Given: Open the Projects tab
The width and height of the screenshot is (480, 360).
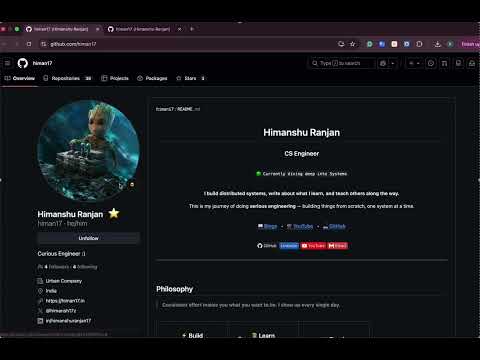Looking at the screenshot, I should point(115,78).
